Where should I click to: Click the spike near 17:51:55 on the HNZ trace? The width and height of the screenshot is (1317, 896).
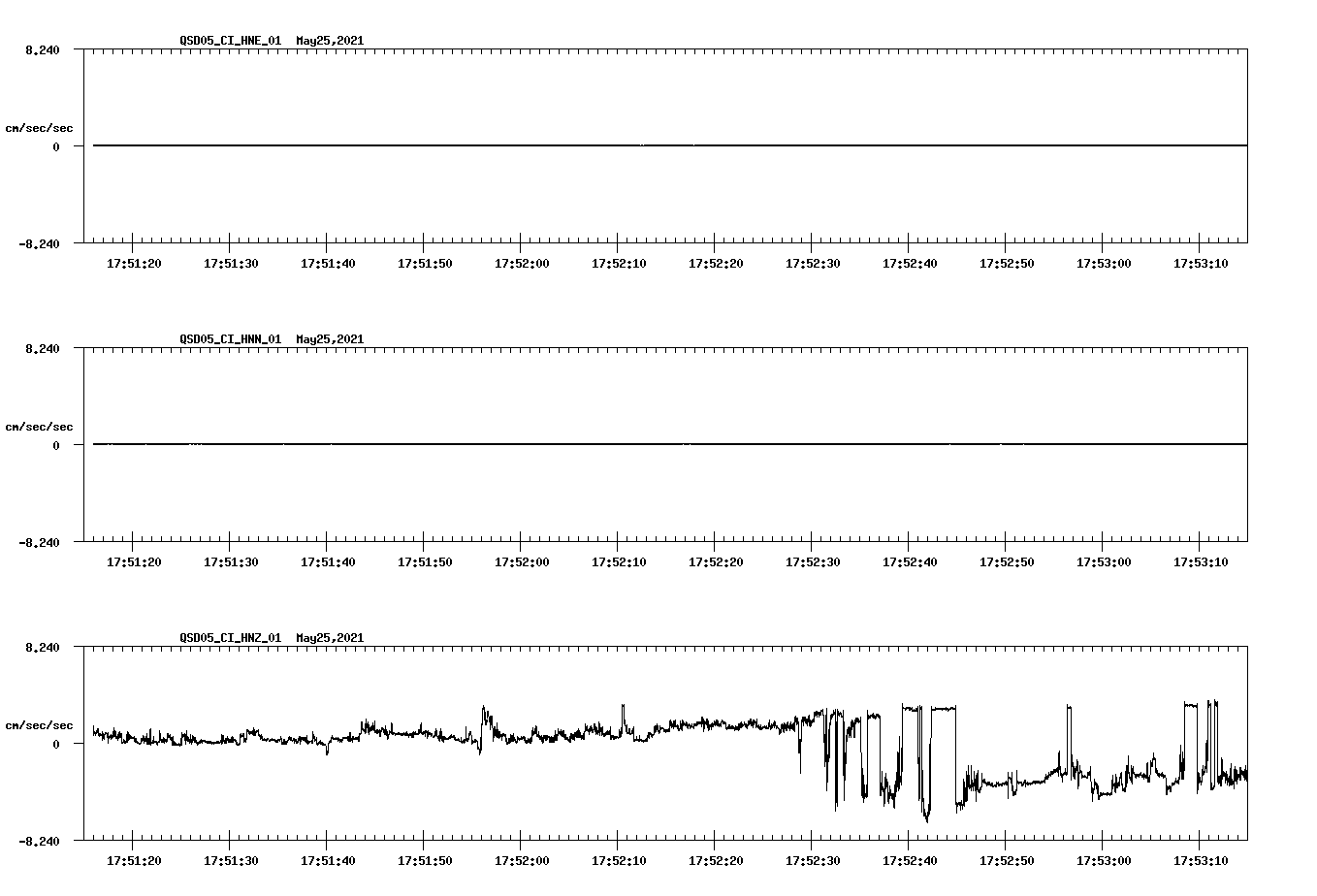click(482, 722)
